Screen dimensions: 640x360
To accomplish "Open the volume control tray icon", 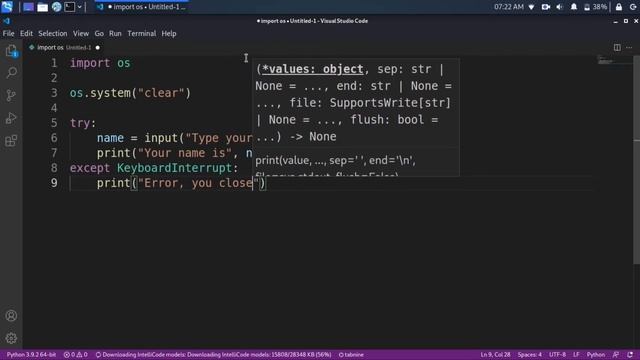I will [560, 7].
